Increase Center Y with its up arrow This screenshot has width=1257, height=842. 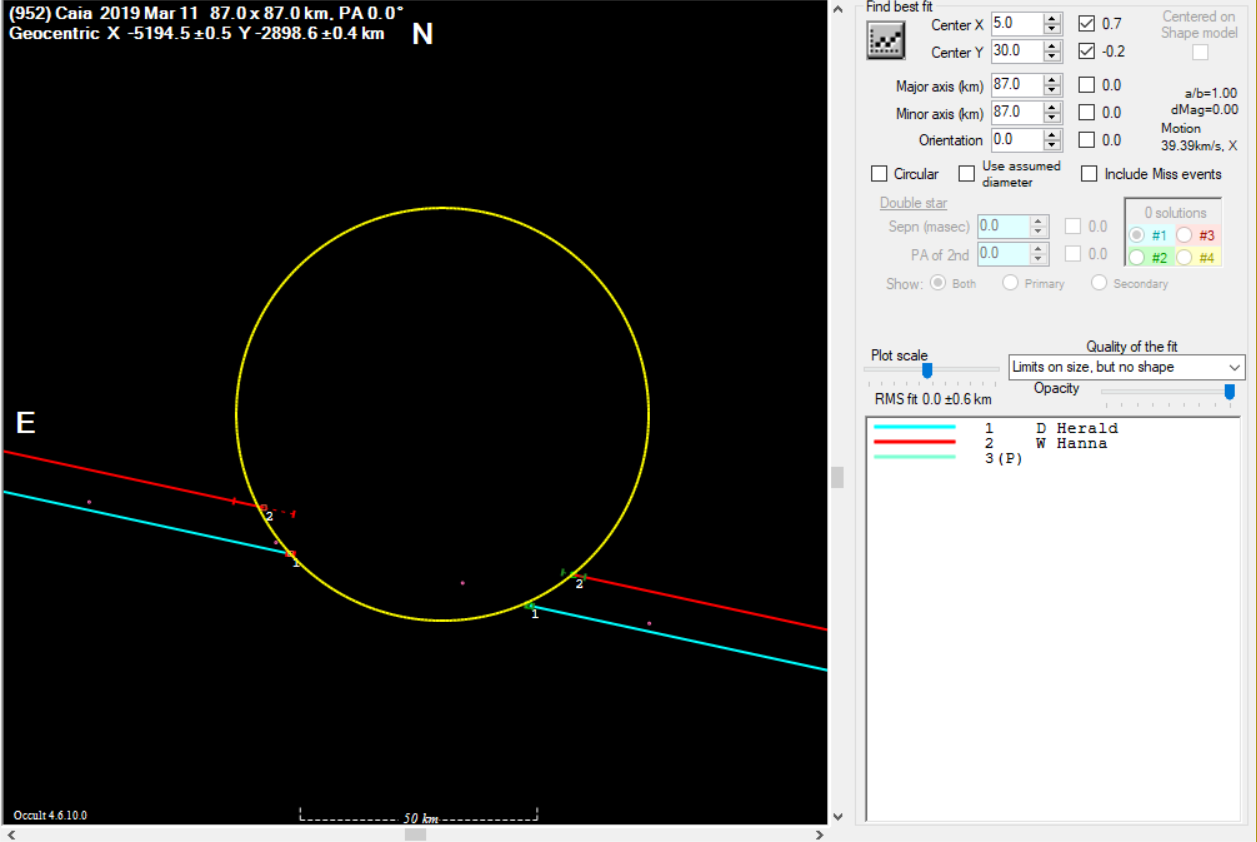[1052, 46]
